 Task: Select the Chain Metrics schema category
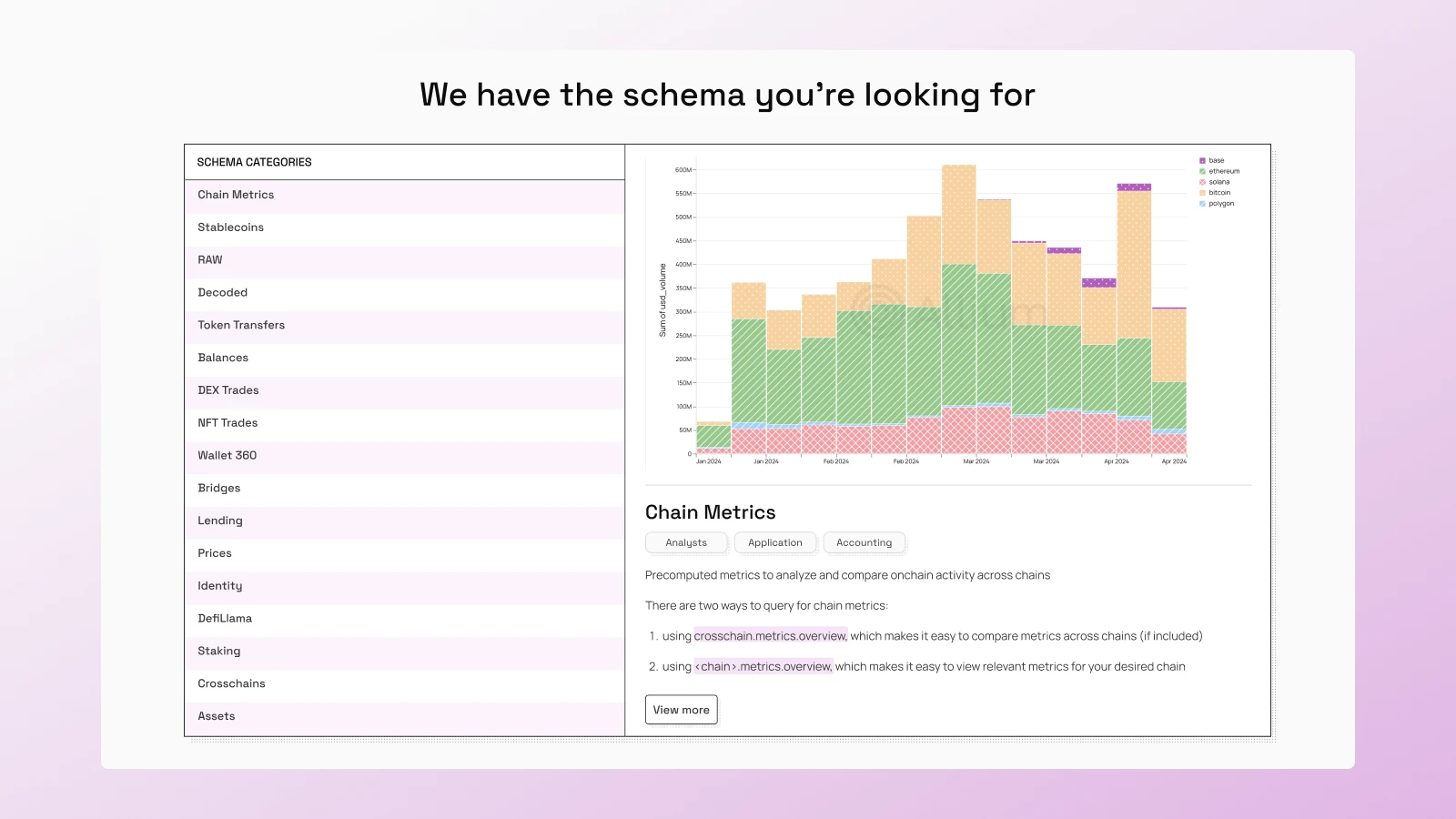tap(236, 195)
